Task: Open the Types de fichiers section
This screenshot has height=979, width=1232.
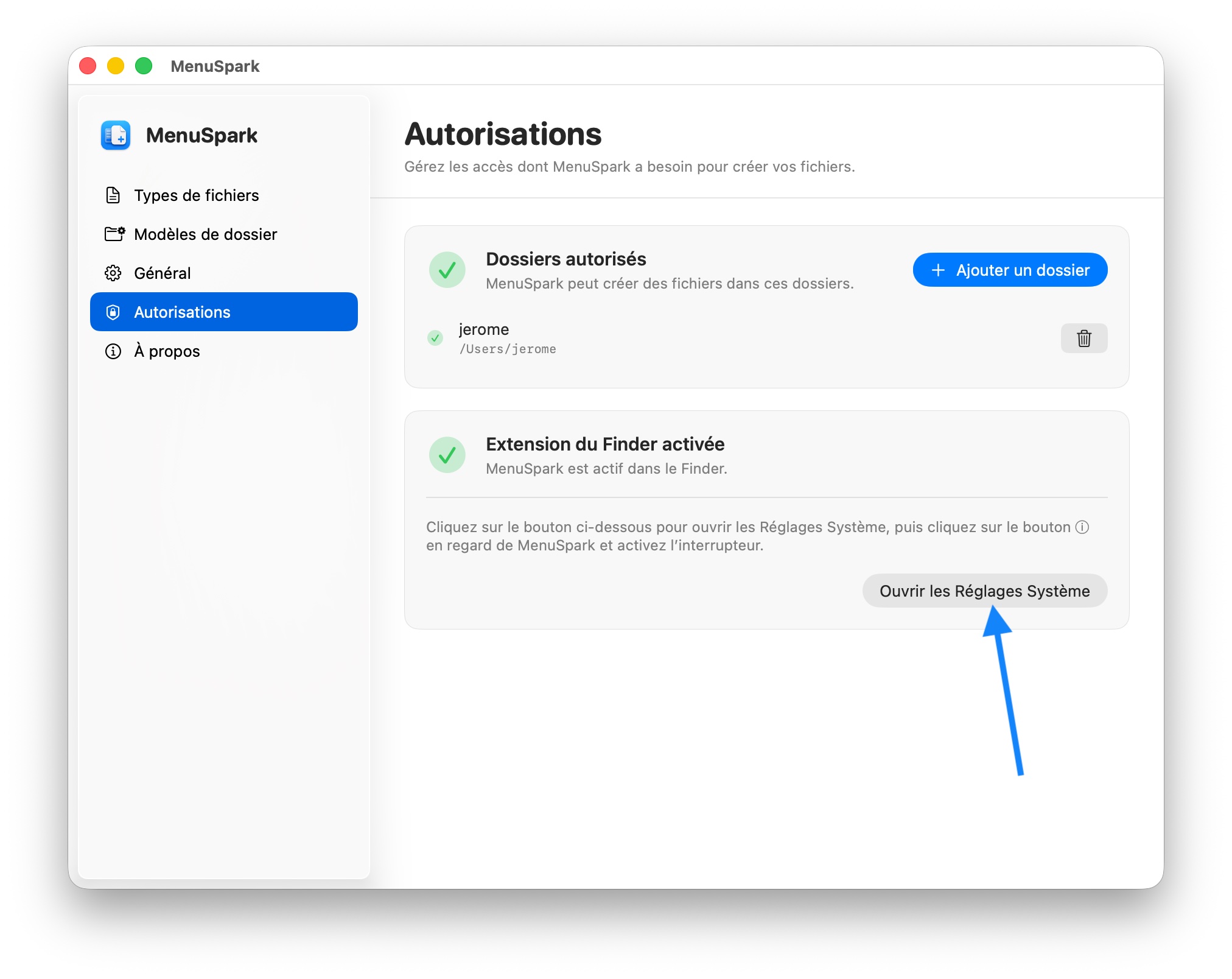Action: 224,195
